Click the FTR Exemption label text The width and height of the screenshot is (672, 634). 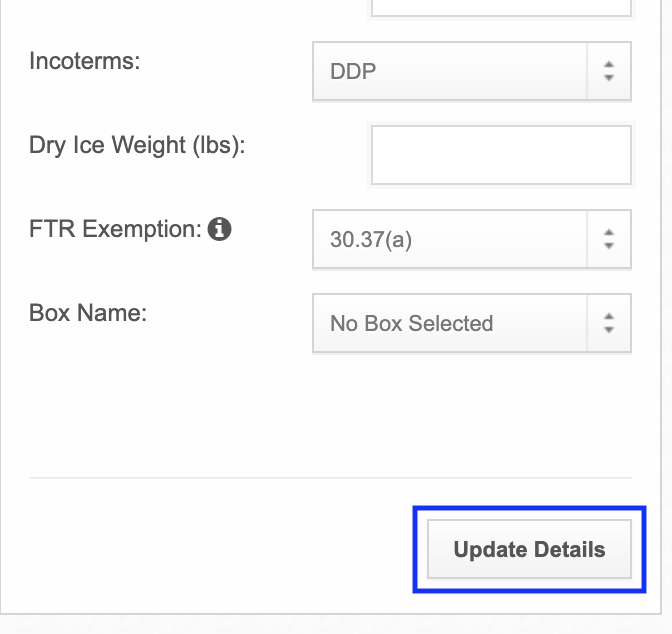pyautogui.click(x=115, y=229)
